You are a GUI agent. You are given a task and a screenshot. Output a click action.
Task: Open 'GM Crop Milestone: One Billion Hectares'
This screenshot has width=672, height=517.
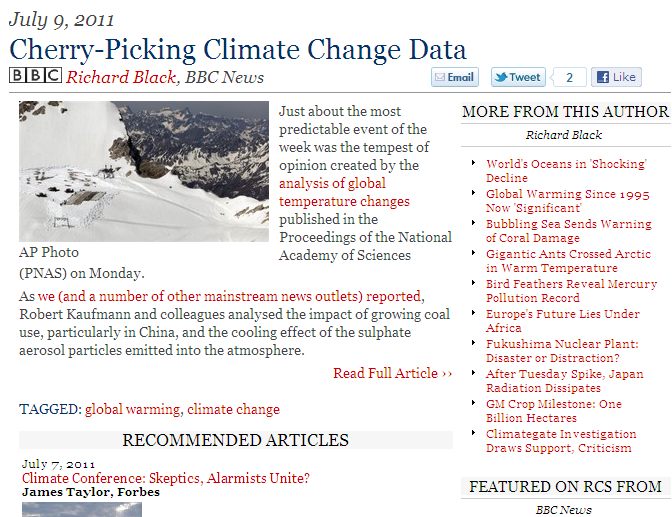(554, 411)
